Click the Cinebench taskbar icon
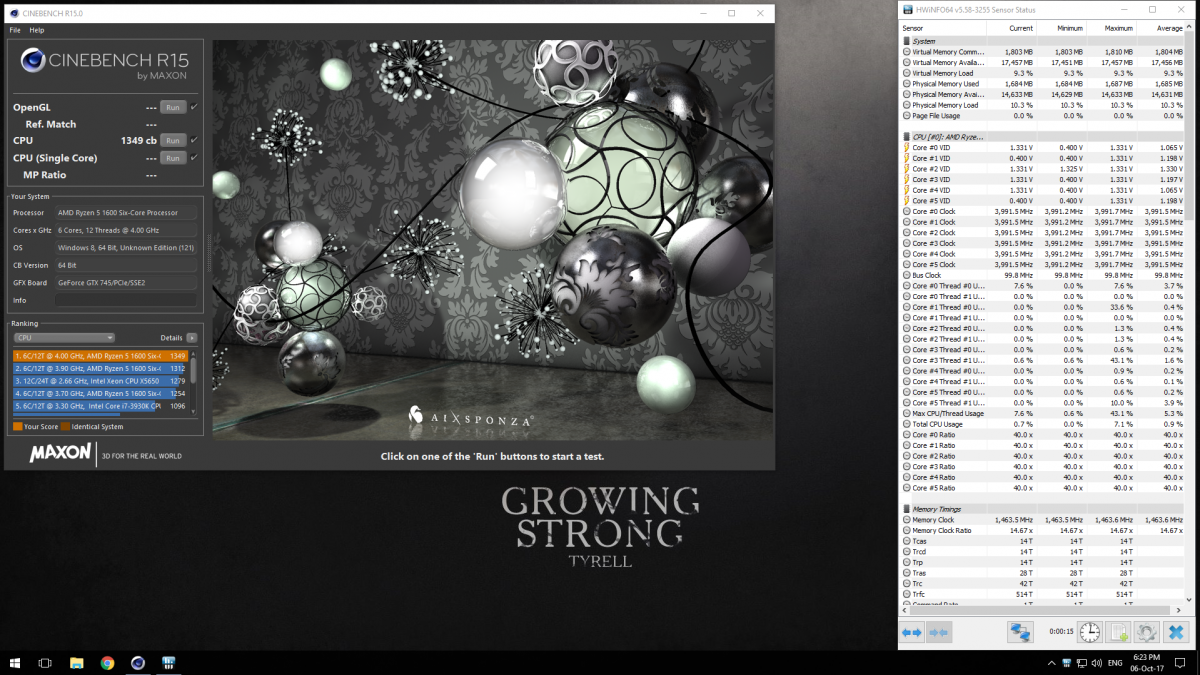 [x=138, y=662]
